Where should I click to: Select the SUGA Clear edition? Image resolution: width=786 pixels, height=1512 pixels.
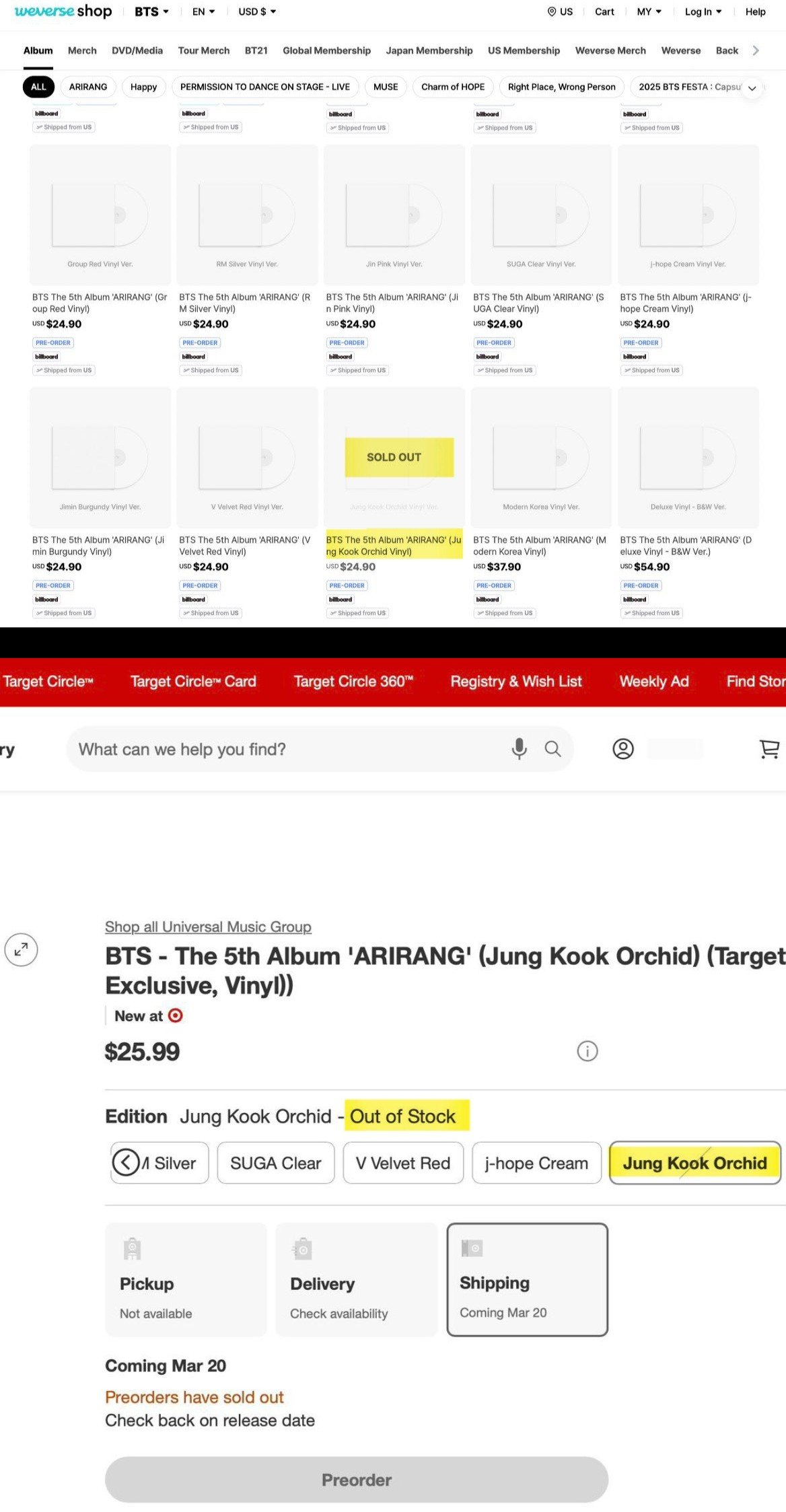coord(275,1163)
